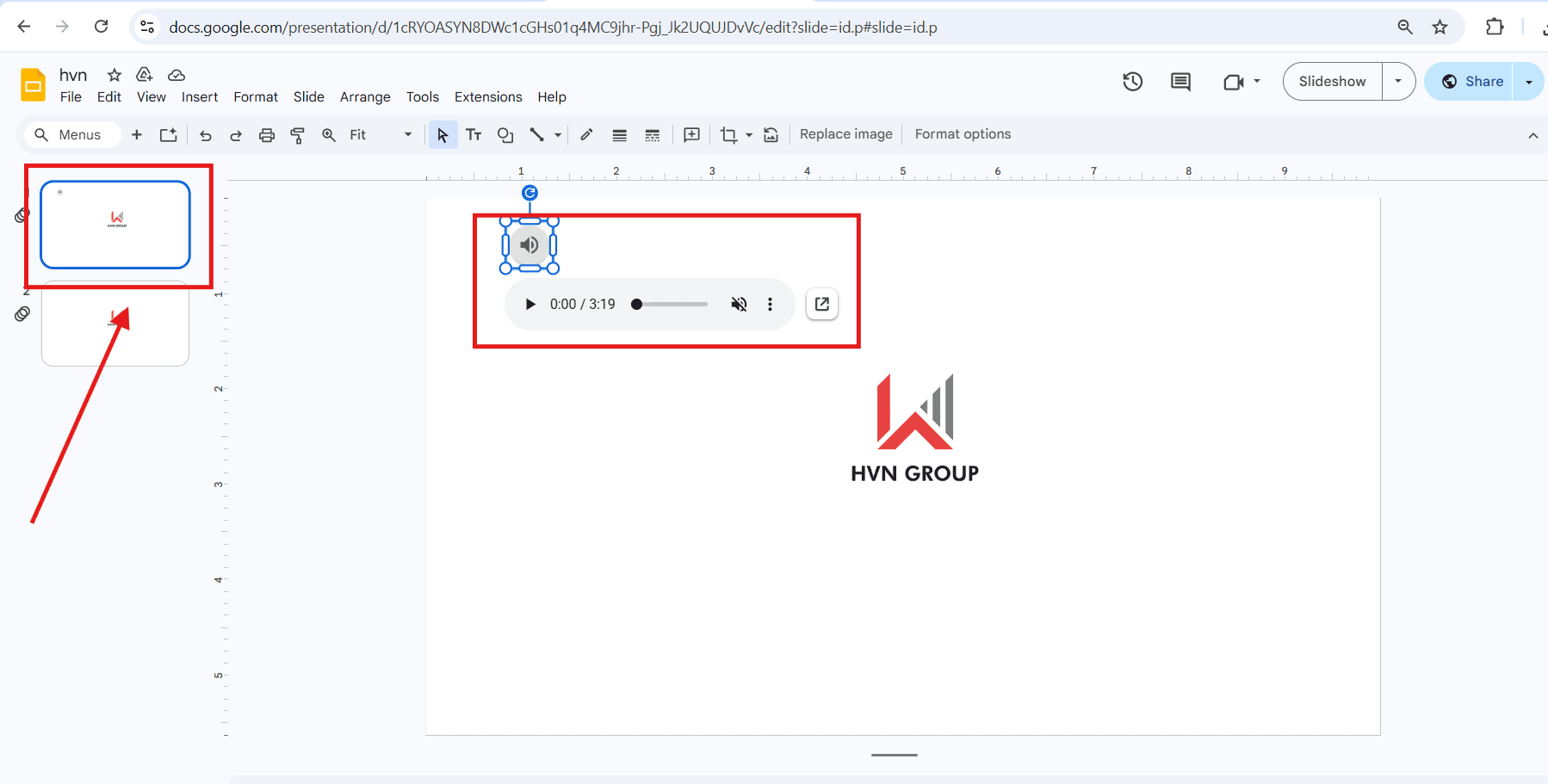Open the browser zoom magnifier icon
1548x784 pixels.
point(1405,27)
